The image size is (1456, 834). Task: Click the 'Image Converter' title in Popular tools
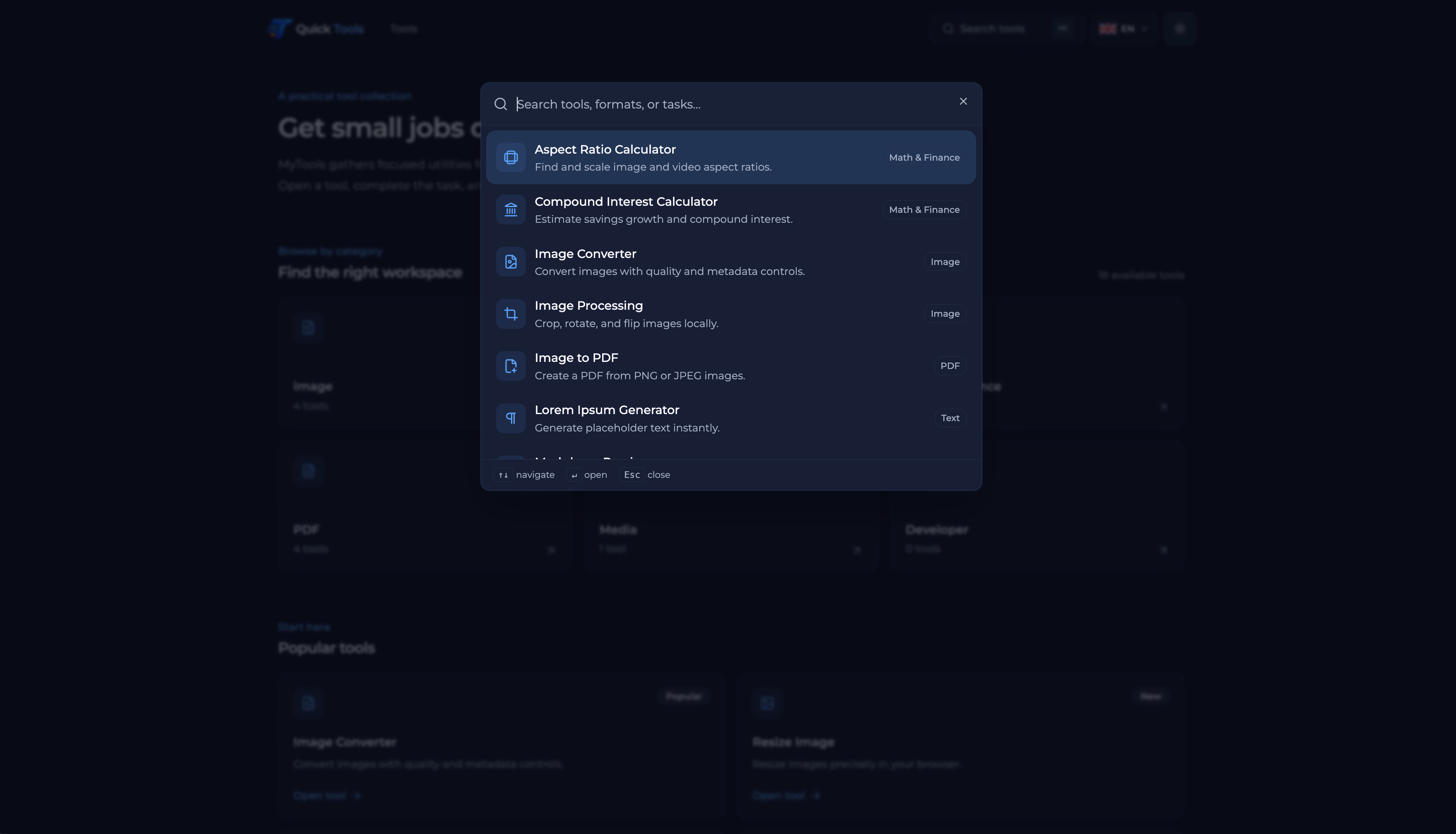pyautogui.click(x=345, y=742)
